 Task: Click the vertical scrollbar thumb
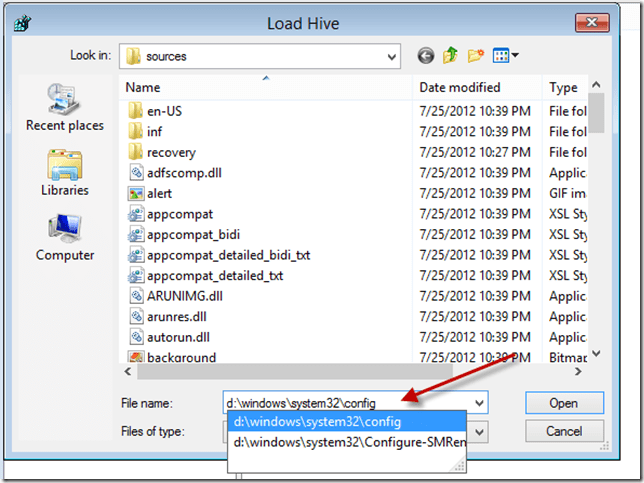click(x=596, y=113)
